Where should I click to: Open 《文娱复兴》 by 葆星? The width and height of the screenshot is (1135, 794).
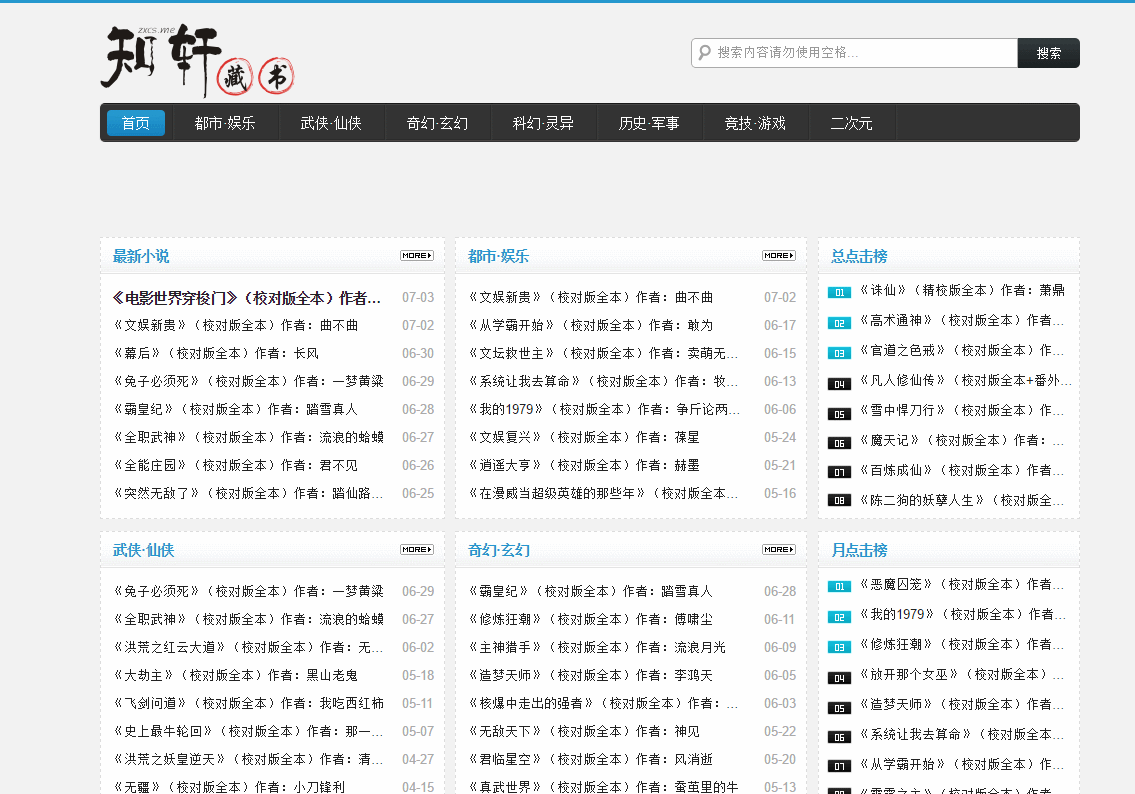coord(584,438)
